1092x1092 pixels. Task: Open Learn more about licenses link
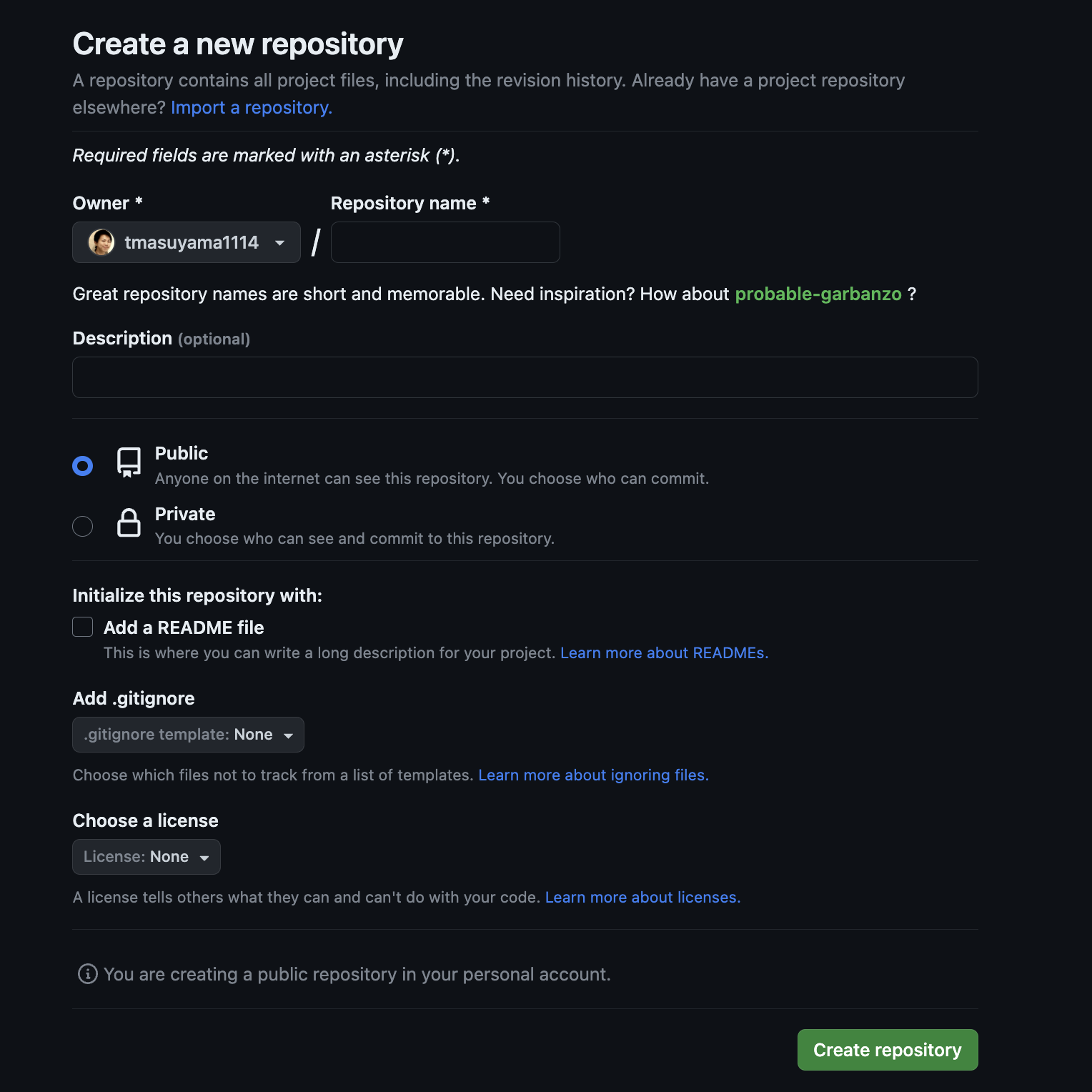[642, 897]
